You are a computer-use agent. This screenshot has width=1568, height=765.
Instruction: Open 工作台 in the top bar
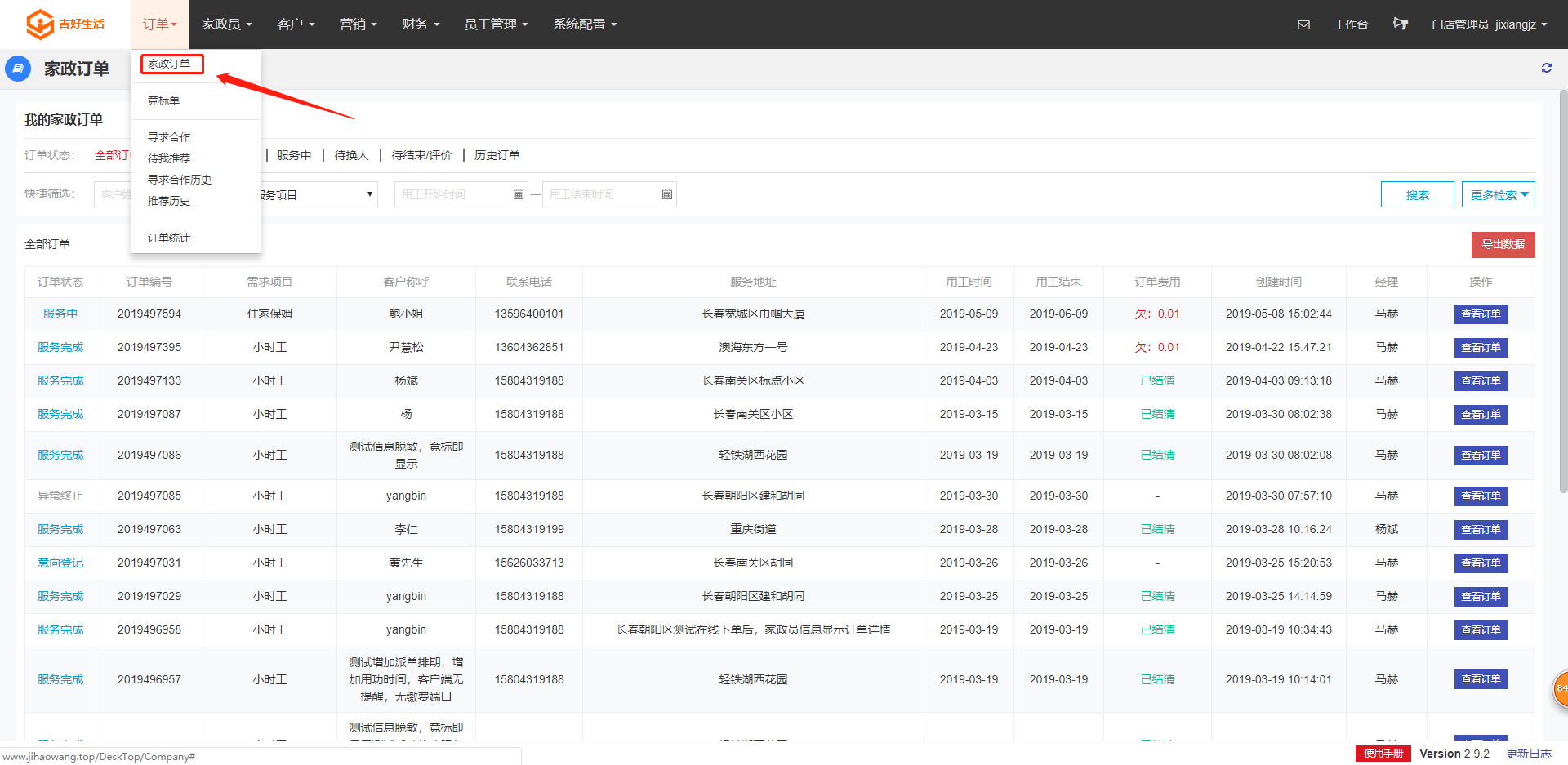(x=1351, y=24)
